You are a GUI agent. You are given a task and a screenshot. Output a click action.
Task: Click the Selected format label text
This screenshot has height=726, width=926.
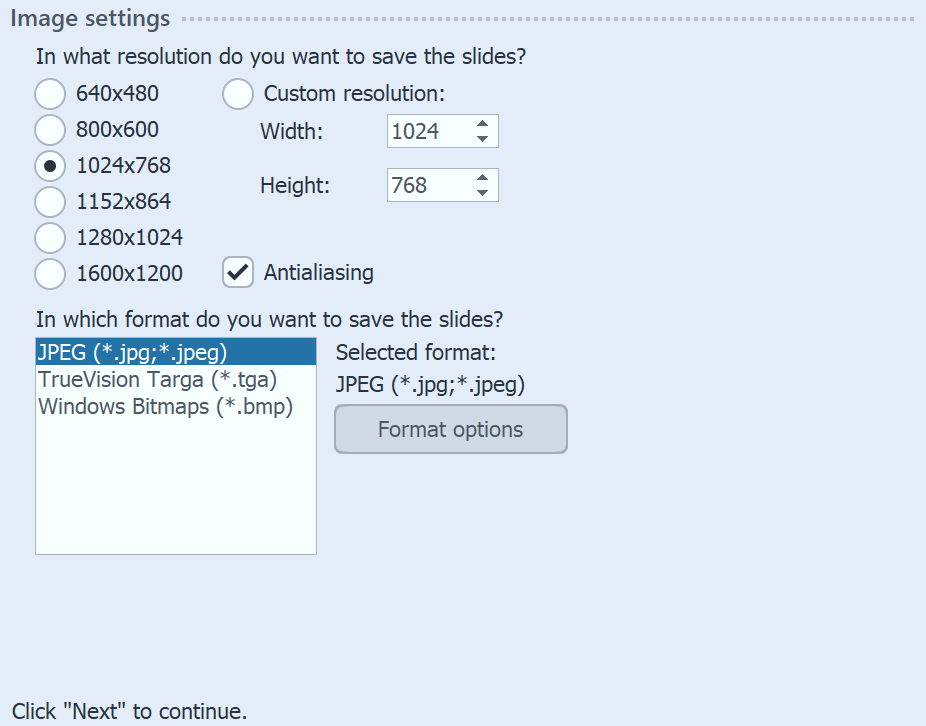[x=416, y=352]
